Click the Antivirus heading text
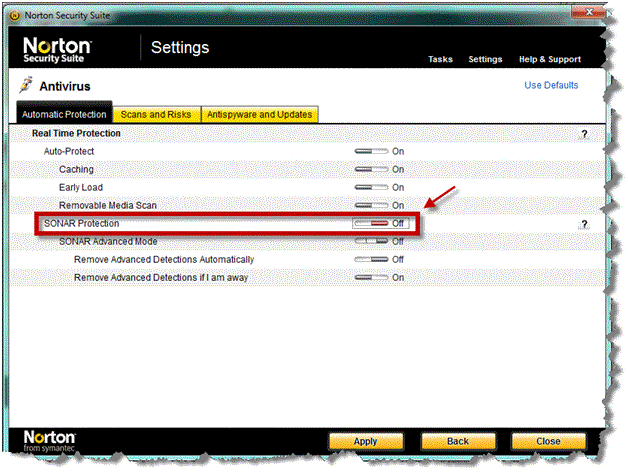Screen dimensions: 628x472 point(64,86)
